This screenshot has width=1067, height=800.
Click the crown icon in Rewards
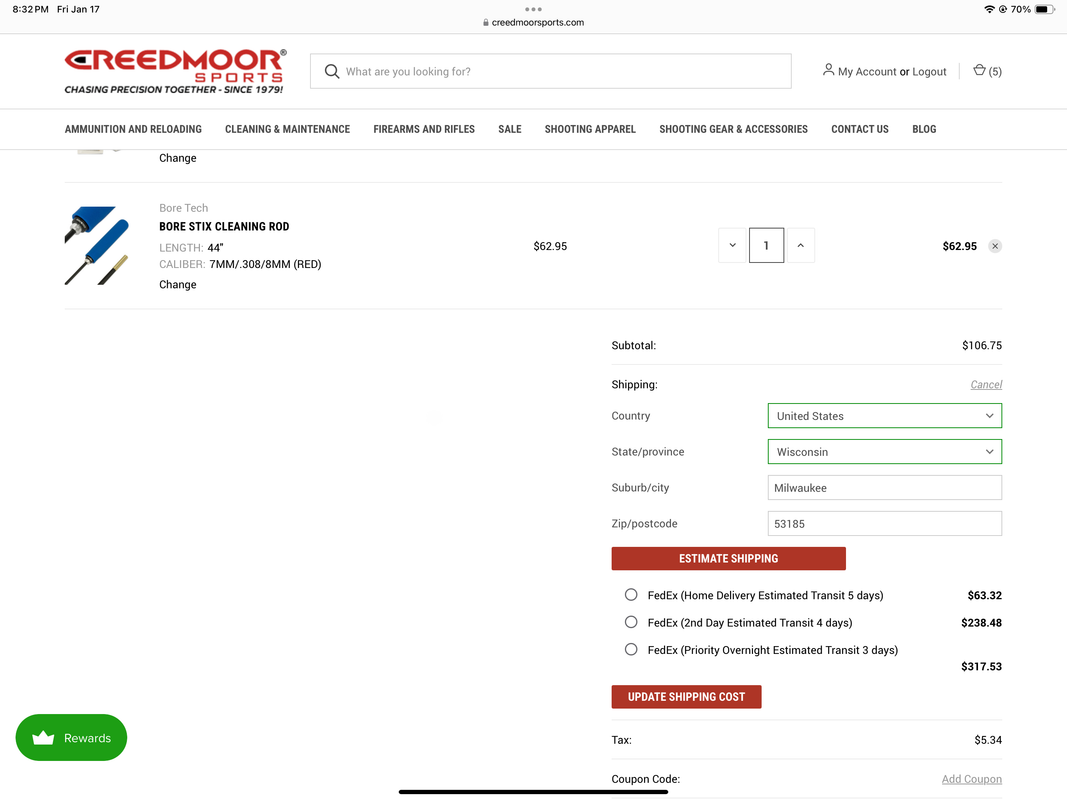pyautogui.click(x=43, y=738)
